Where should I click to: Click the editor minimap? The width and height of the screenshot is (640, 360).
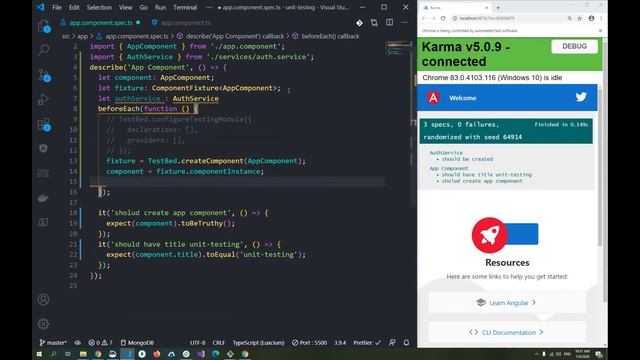pyautogui.click(x=398, y=48)
